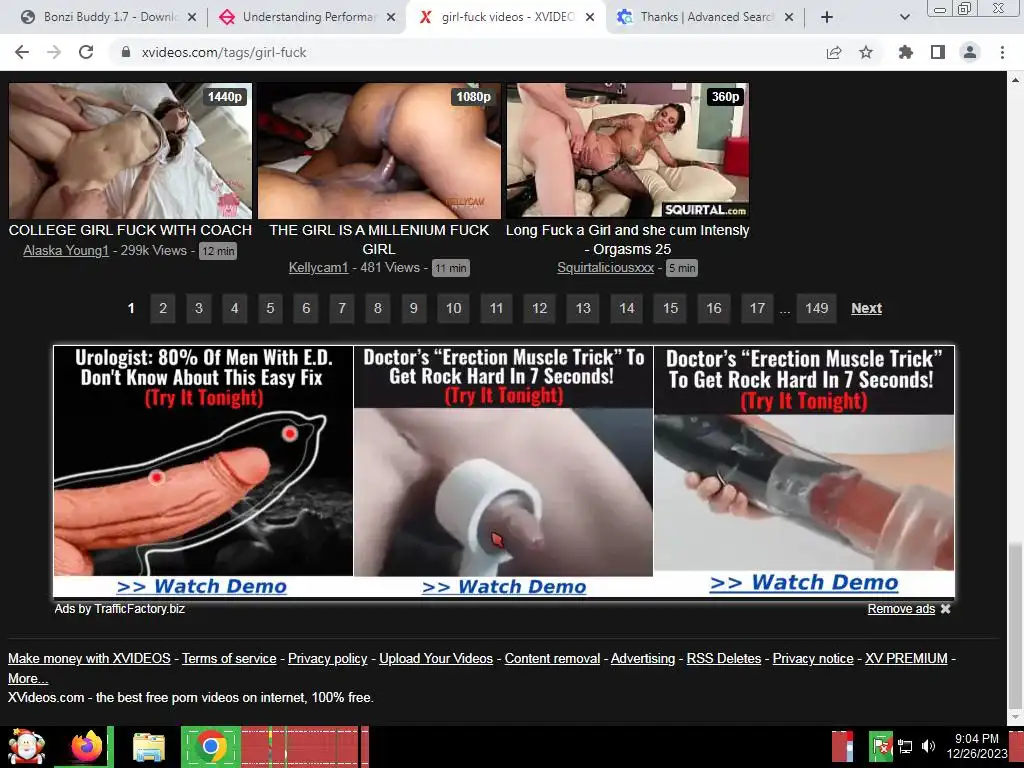
Task: Navigate to results page 13
Action: click(x=583, y=308)
